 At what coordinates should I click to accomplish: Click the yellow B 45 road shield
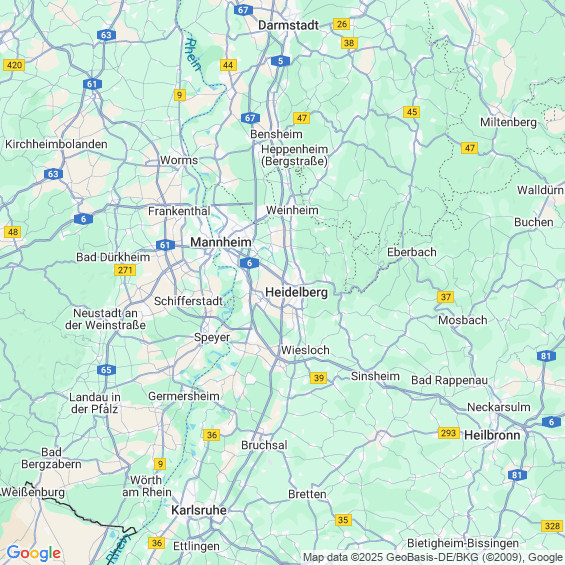click(x=412, y=112)
